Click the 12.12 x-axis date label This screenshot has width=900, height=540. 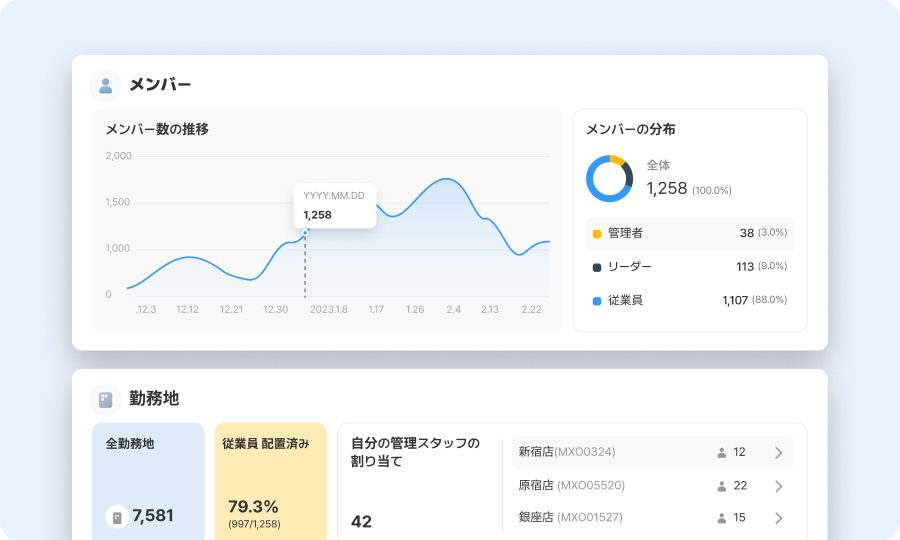click(187, 309)
